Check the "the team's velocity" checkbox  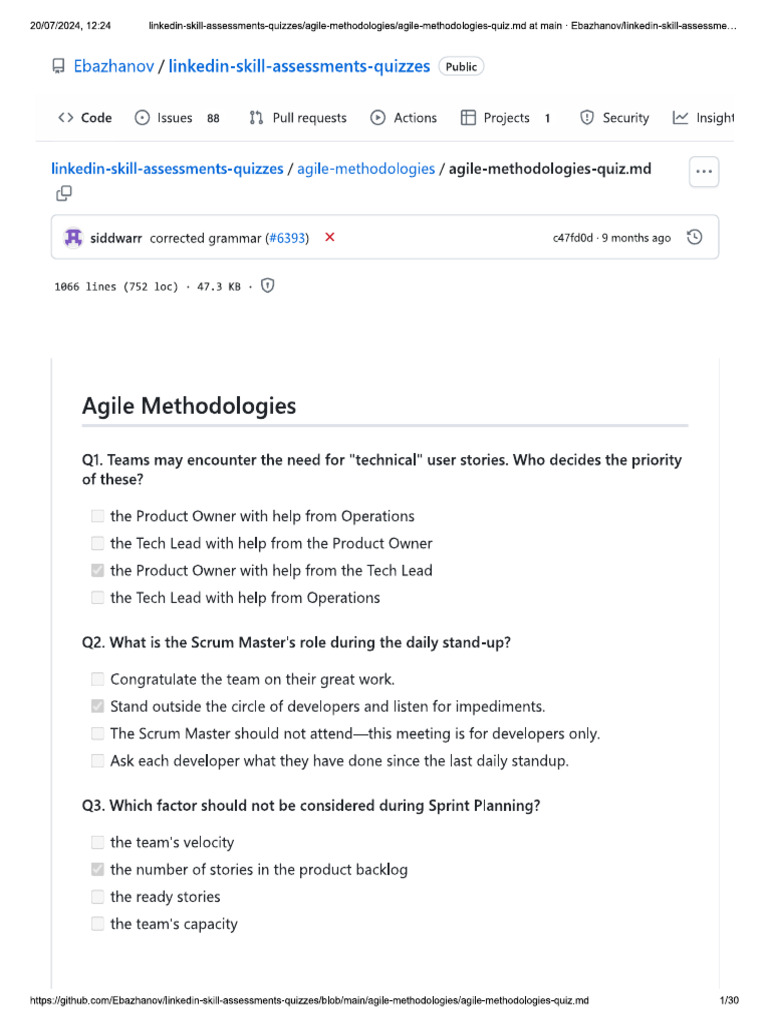click(x=97, y=842)
